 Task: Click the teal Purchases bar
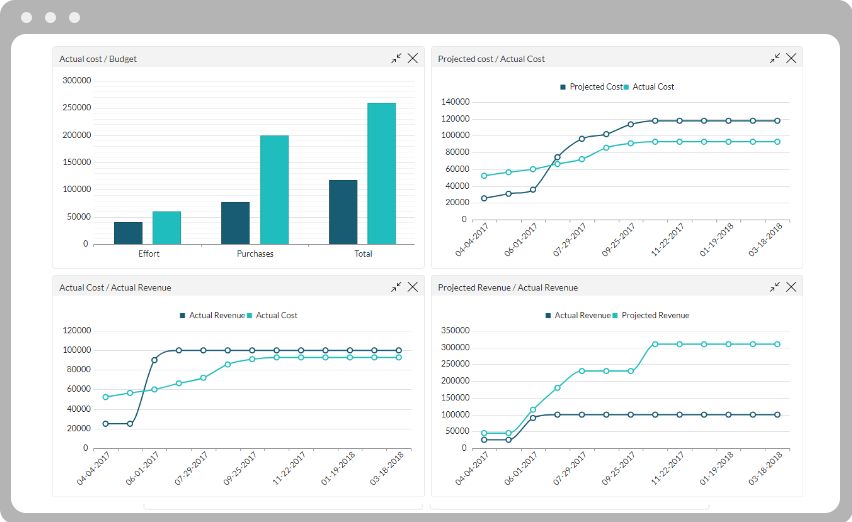274,189
